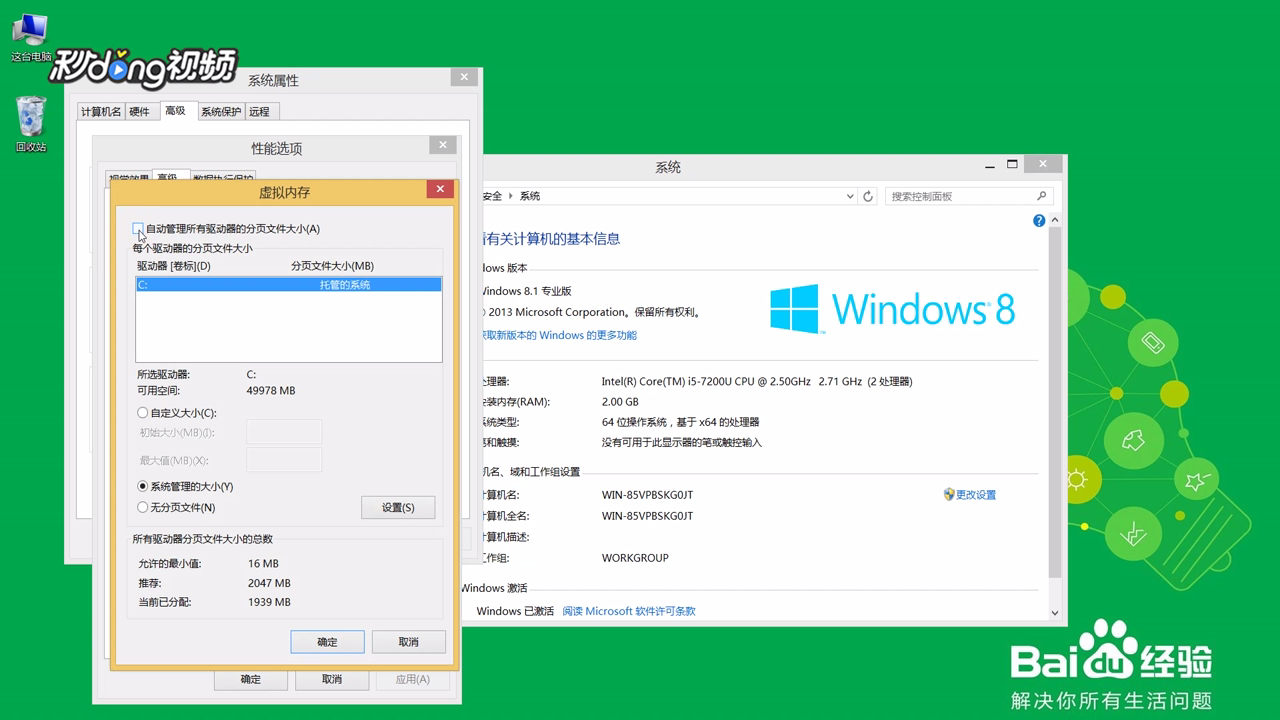The height and width of the screenshot is (720, 1280).
Task: Close the 性能选项 dialog
Action: pos(443,145)
